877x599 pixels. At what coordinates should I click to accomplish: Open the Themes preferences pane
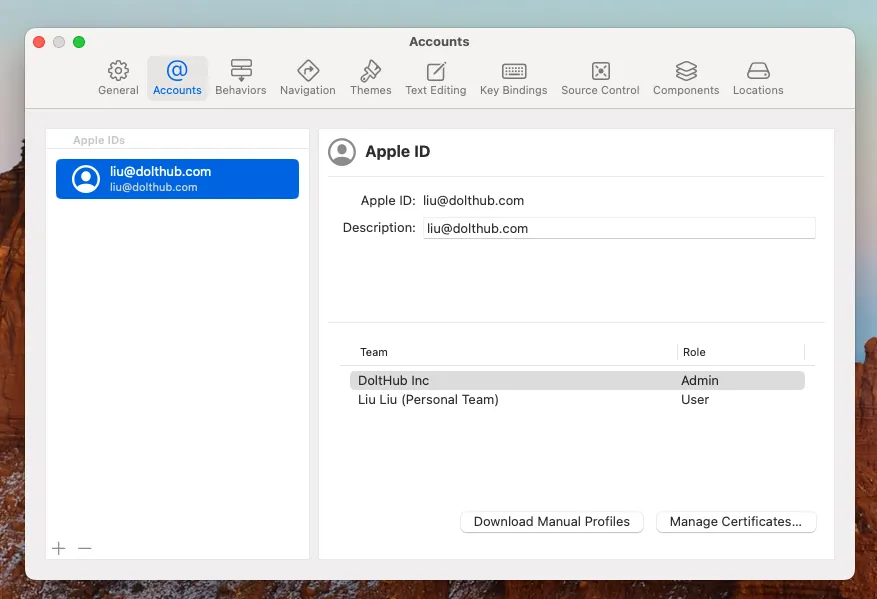click(x=370, y=77)
